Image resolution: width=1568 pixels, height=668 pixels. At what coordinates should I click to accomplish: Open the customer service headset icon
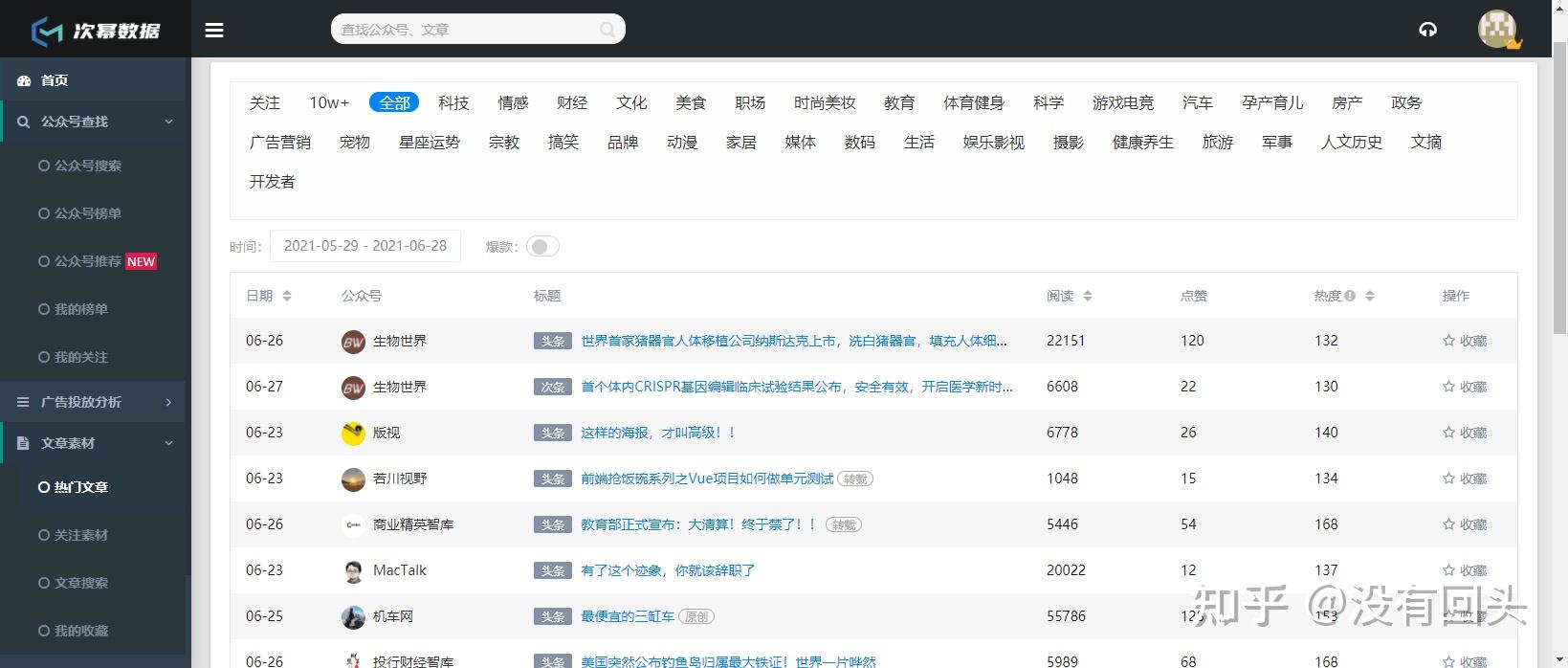(1427, 30)
